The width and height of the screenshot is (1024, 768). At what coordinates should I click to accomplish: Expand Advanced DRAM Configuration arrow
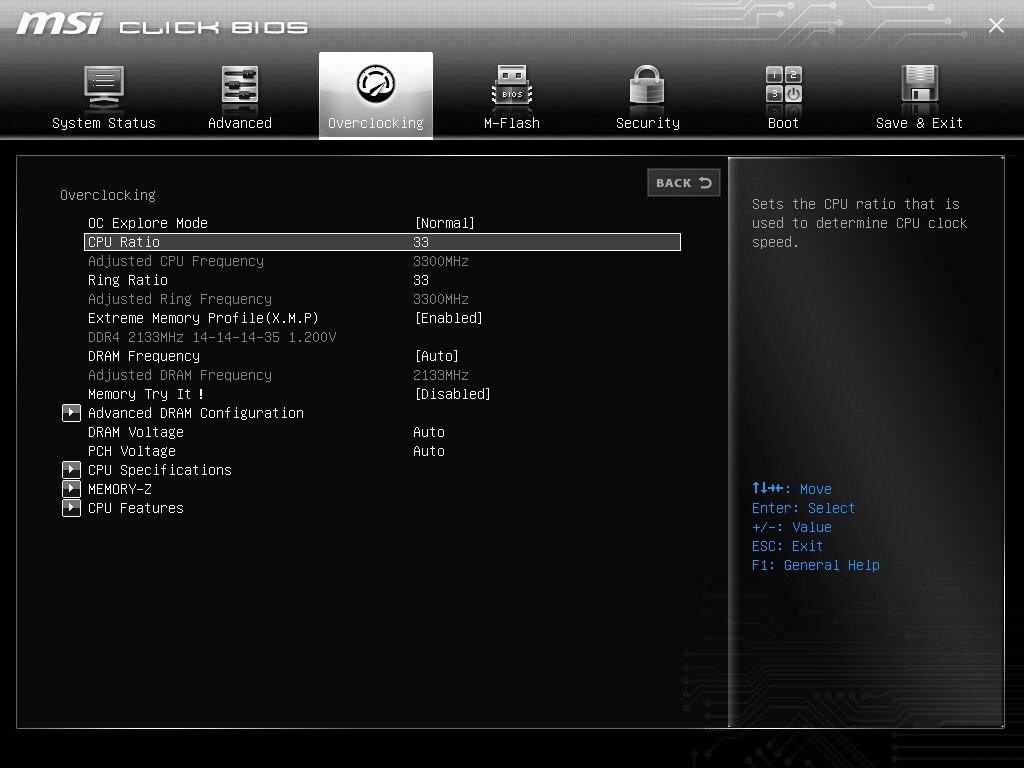[71, 413]
